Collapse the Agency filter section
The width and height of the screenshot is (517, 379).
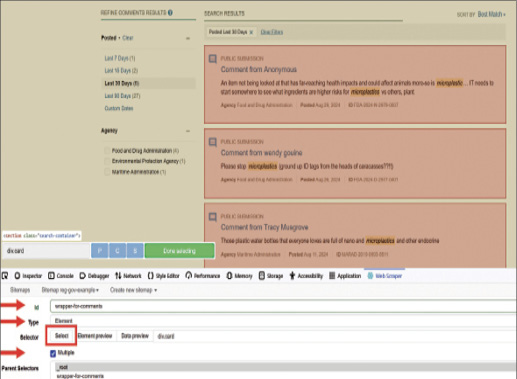[188, 131]
